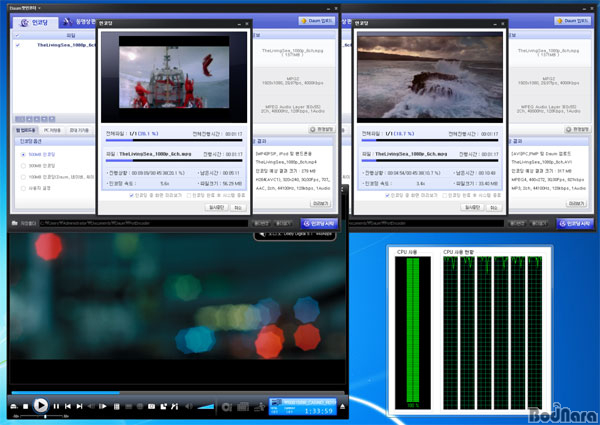Screen dimensions: 600x425
Task: Select the 500MB 인코딩 radio option
Action: pyautogui.click(x=23, y=155)
